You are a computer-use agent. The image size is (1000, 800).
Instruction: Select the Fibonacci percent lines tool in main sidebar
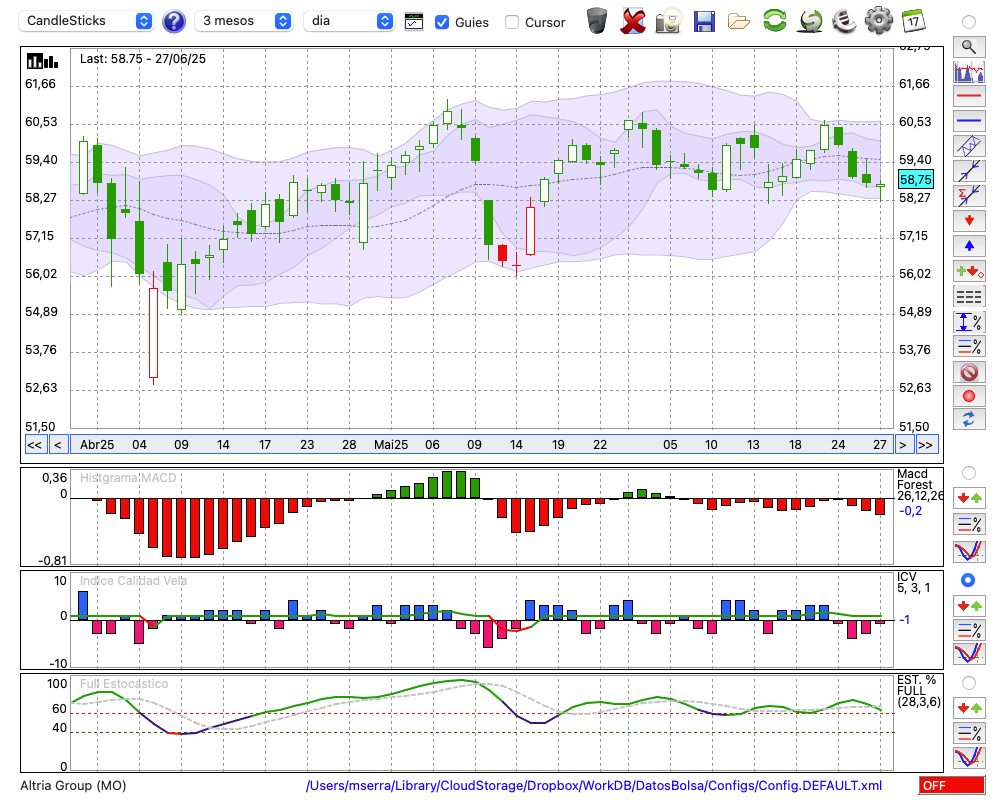pyautogui.click(x=969, y=346)
